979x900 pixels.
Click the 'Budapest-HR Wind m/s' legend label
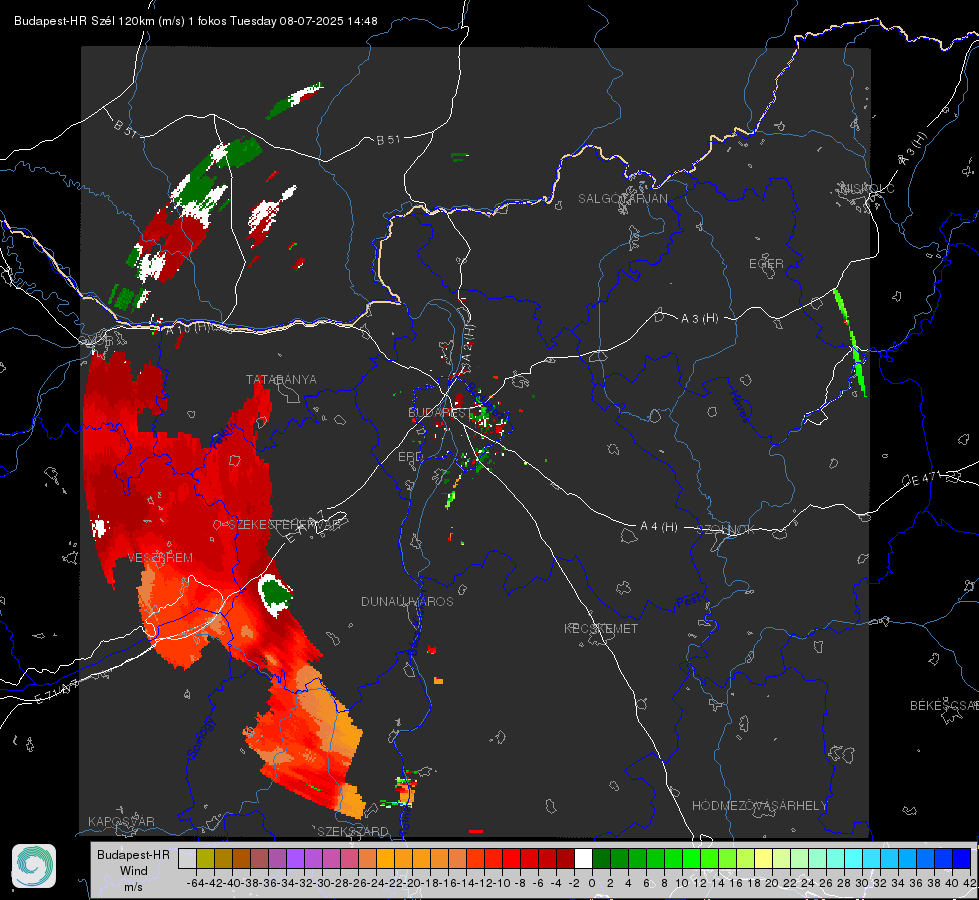coord(134,870)
